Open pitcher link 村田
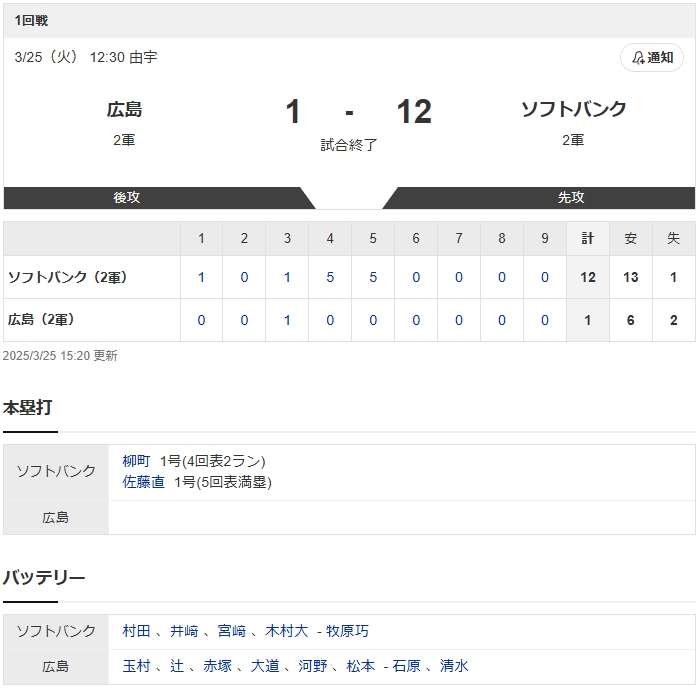Viewport: 698px width, 689px height. 136,631
